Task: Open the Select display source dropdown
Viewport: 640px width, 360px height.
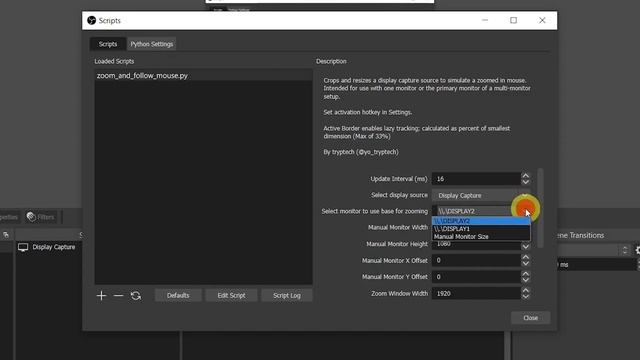Action: [x=481, y=195]
